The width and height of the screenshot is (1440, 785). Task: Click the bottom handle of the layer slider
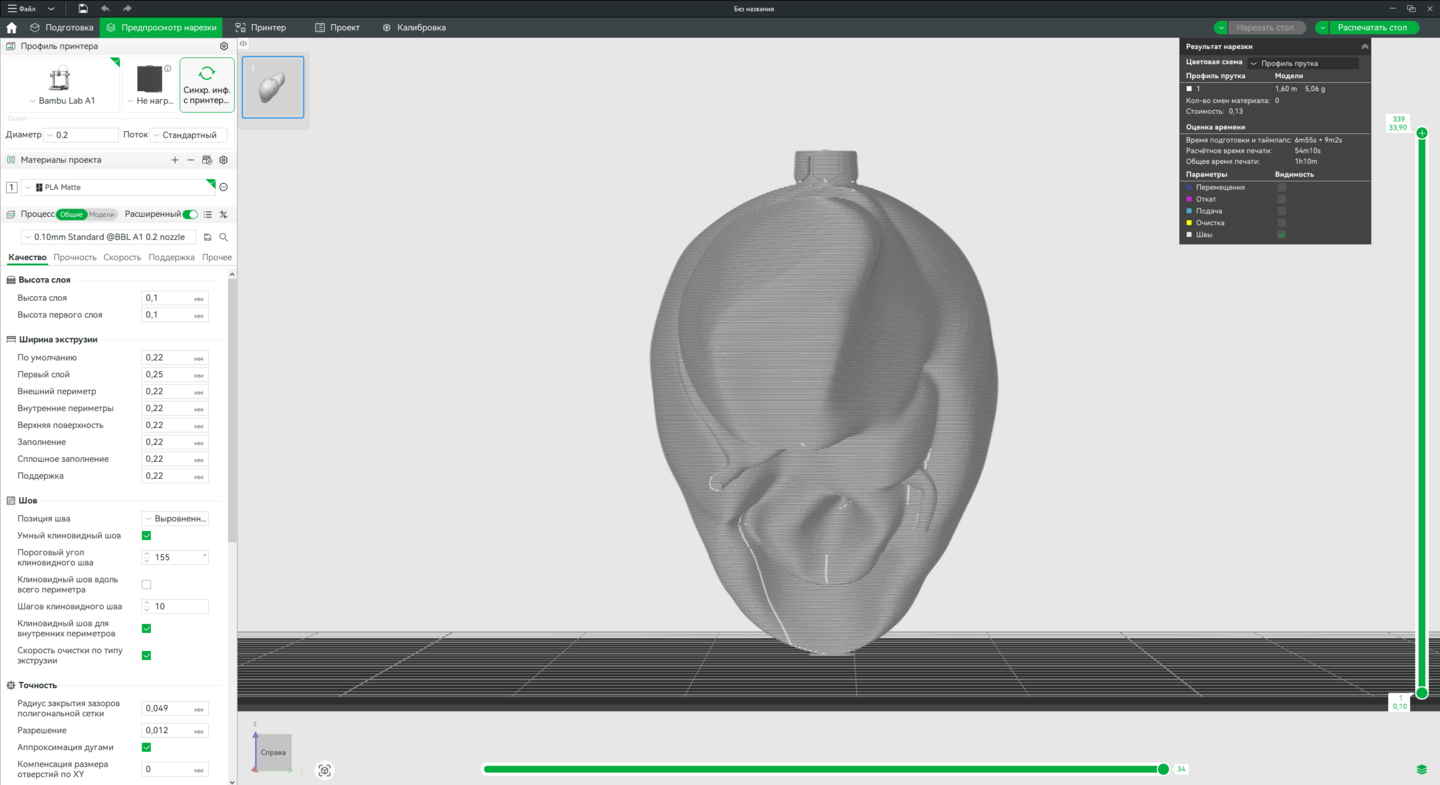pos(1422,693)
